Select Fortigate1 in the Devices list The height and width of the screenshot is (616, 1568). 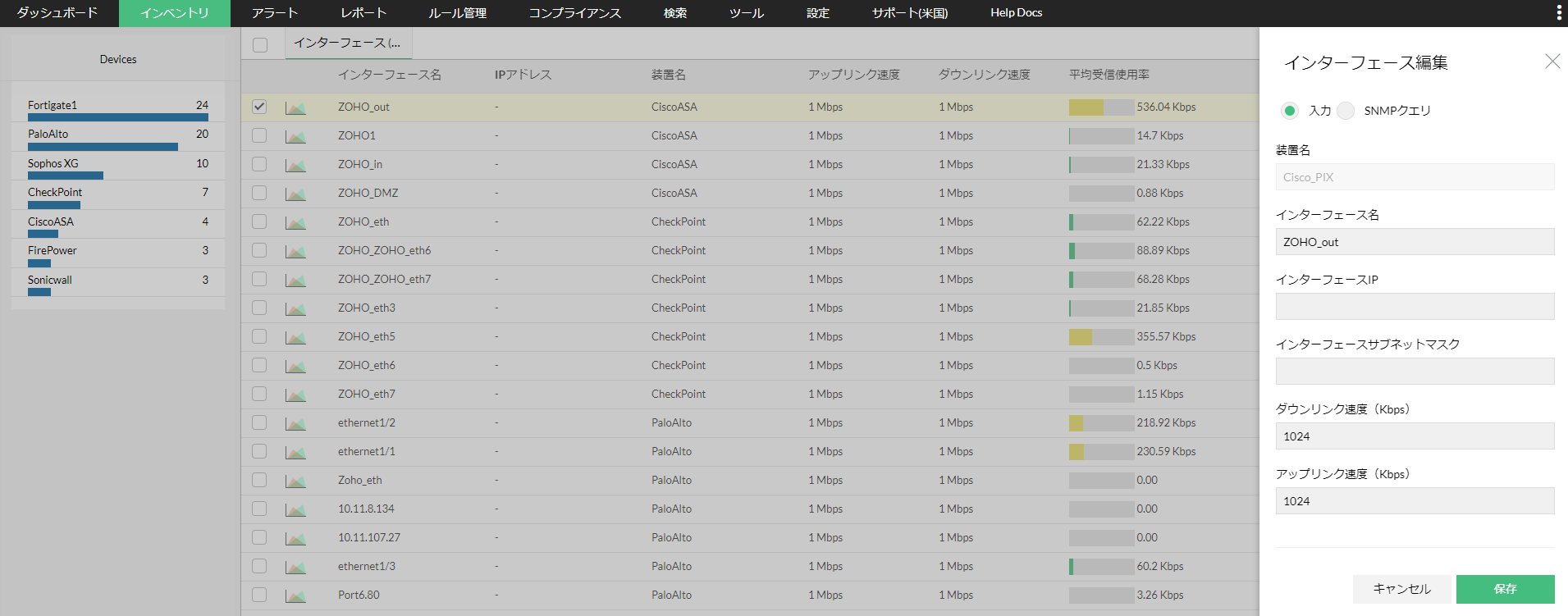(x=53, y=105)
